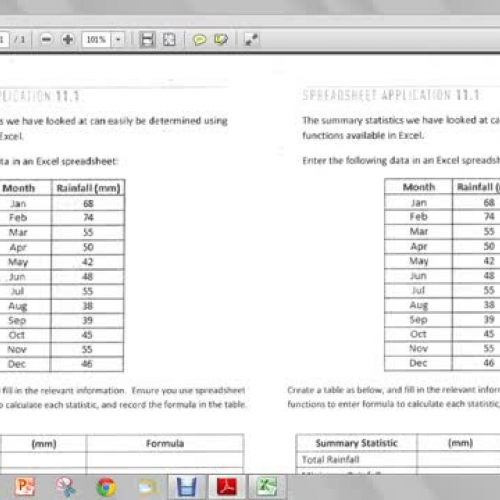
Task: Open the folder icon in the taskbar
Action: 147,487
